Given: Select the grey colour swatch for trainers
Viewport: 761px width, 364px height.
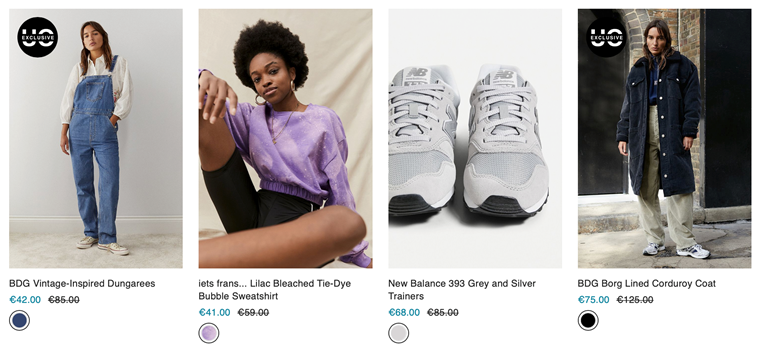Looking at the screenshot, I should [x=398, y=333].
